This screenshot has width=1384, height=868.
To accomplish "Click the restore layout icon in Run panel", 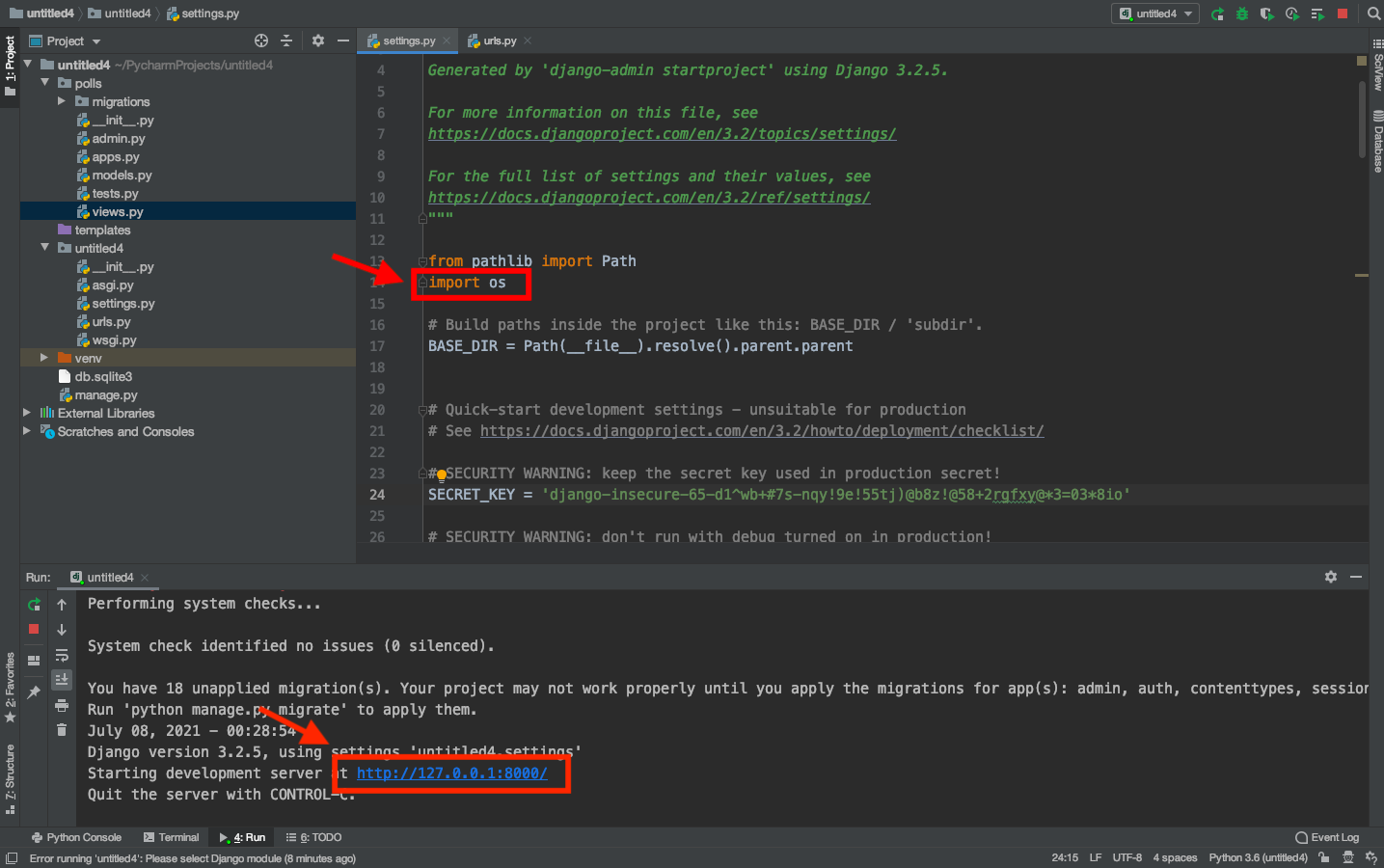I will point(34,661).
